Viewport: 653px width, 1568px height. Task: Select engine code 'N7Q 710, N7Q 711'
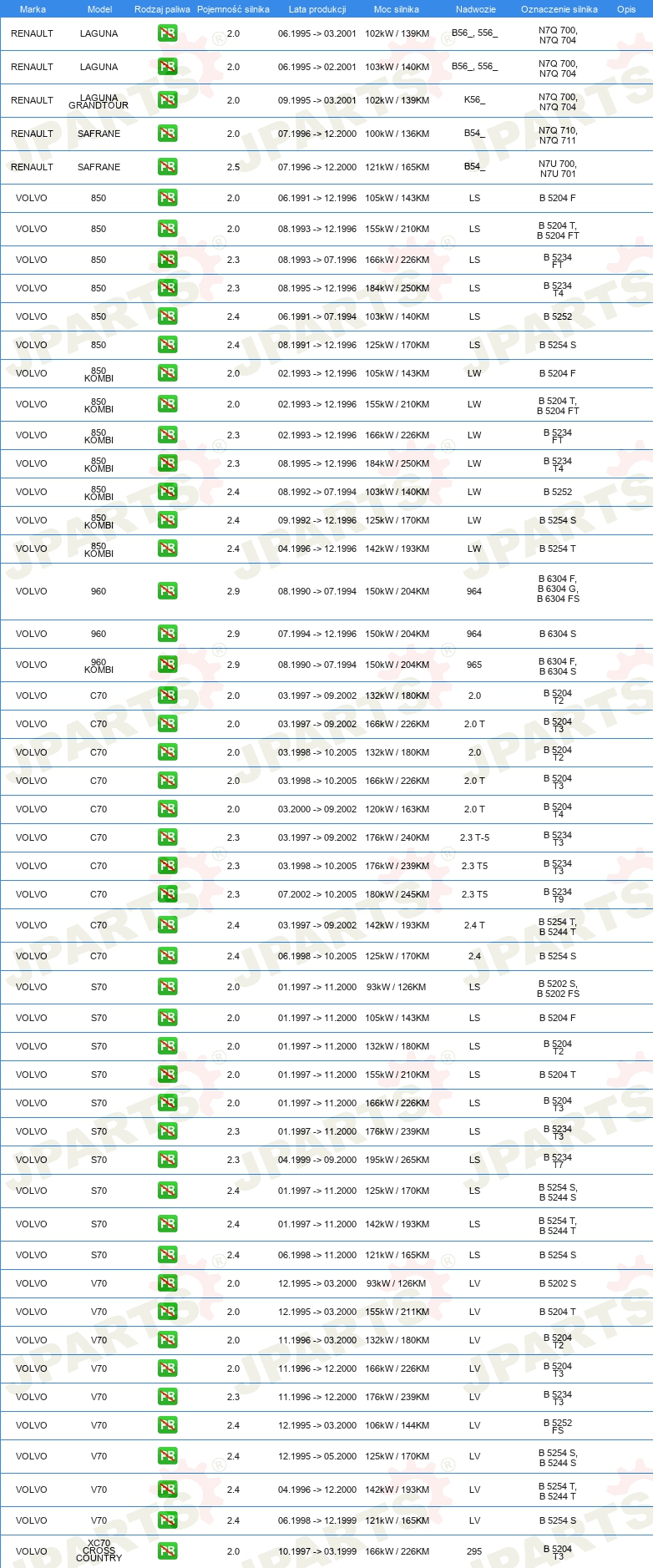coord(558,135)
